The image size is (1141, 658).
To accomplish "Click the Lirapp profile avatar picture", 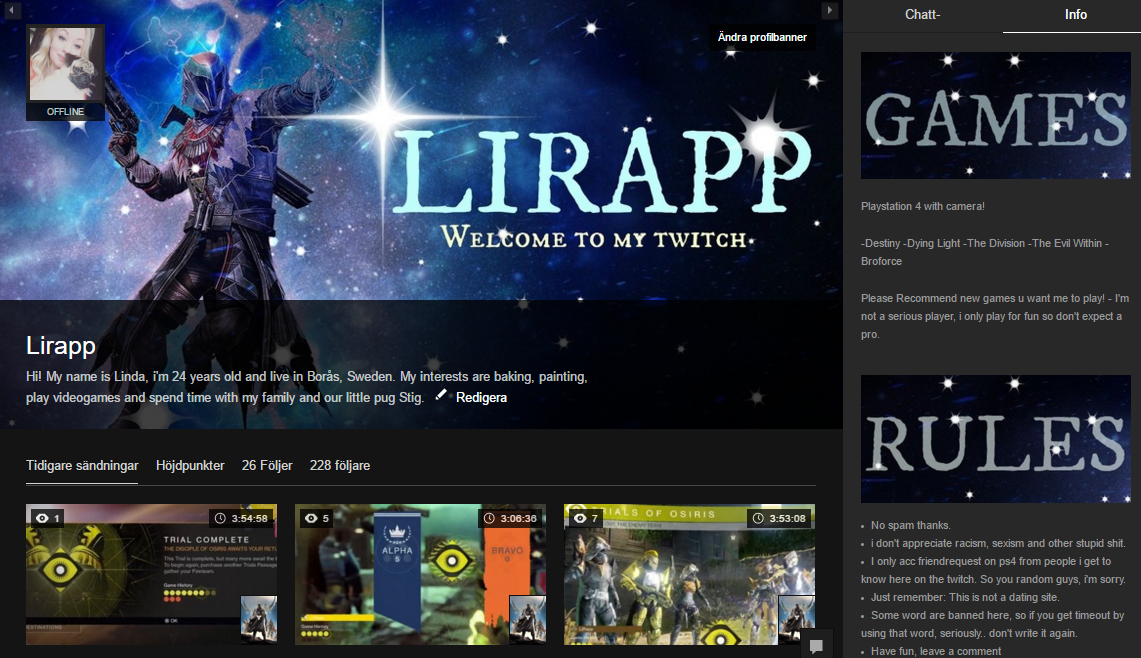I will point(65,64).
